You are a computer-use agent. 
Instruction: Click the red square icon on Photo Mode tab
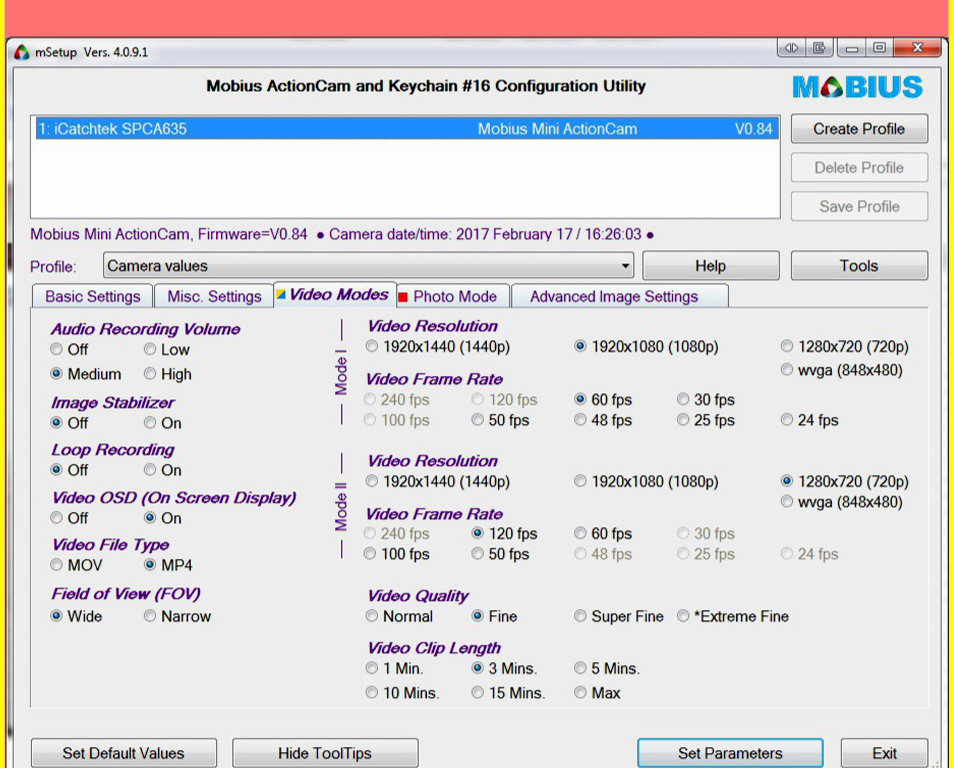point(403,297)
